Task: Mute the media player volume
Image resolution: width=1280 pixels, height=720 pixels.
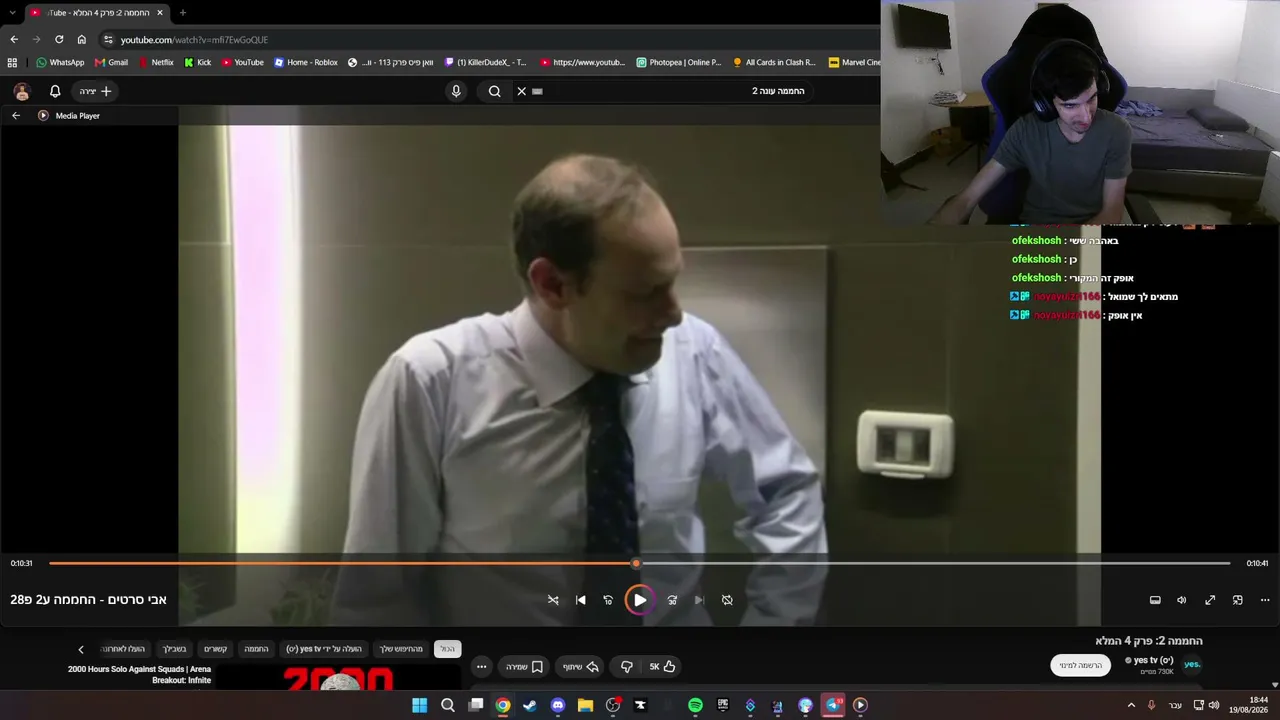Action: pos(1181,600)
